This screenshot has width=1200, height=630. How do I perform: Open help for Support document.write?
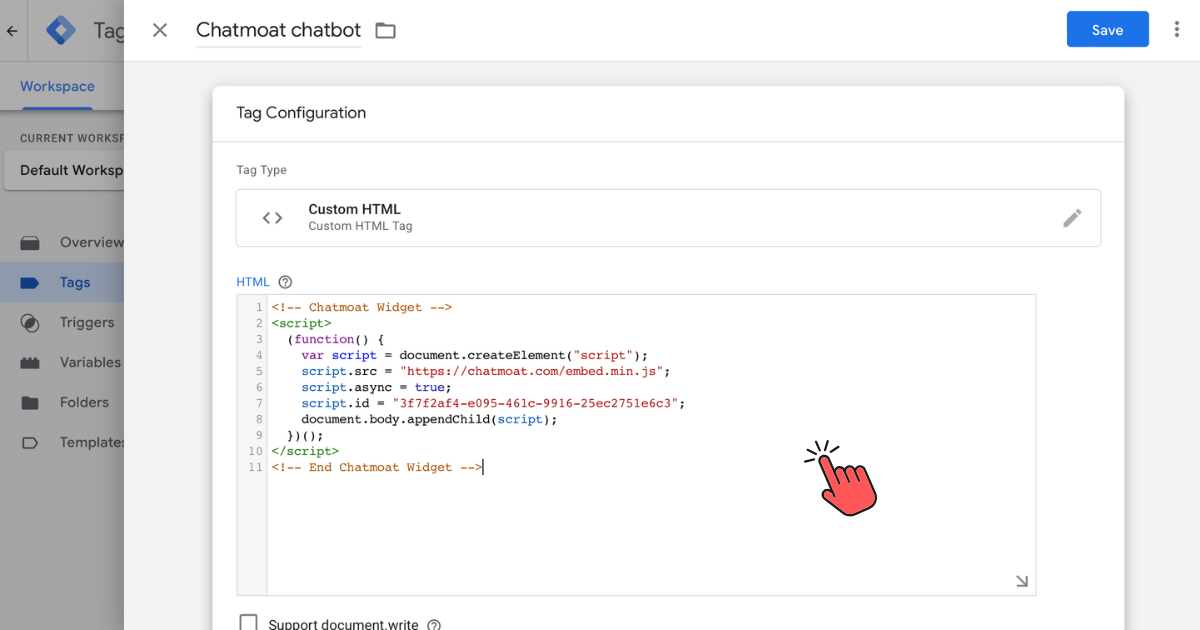click(x=434, y=624)
